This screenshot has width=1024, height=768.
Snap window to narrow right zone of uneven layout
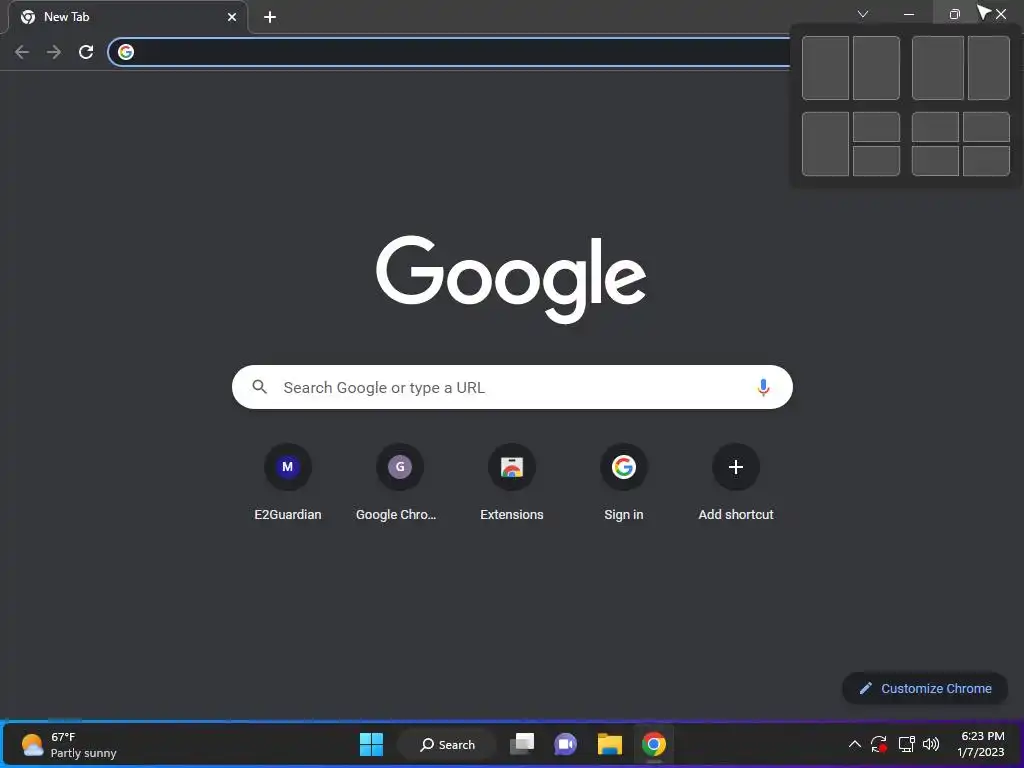click(989, 68)
